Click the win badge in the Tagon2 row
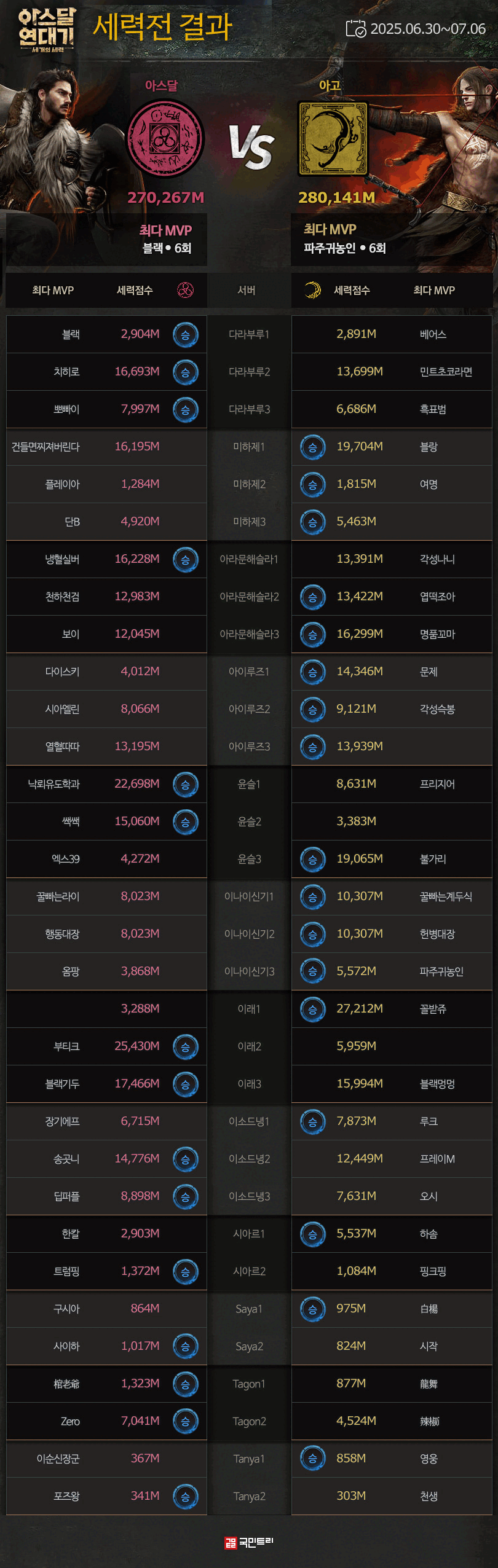 (185, 1421)
